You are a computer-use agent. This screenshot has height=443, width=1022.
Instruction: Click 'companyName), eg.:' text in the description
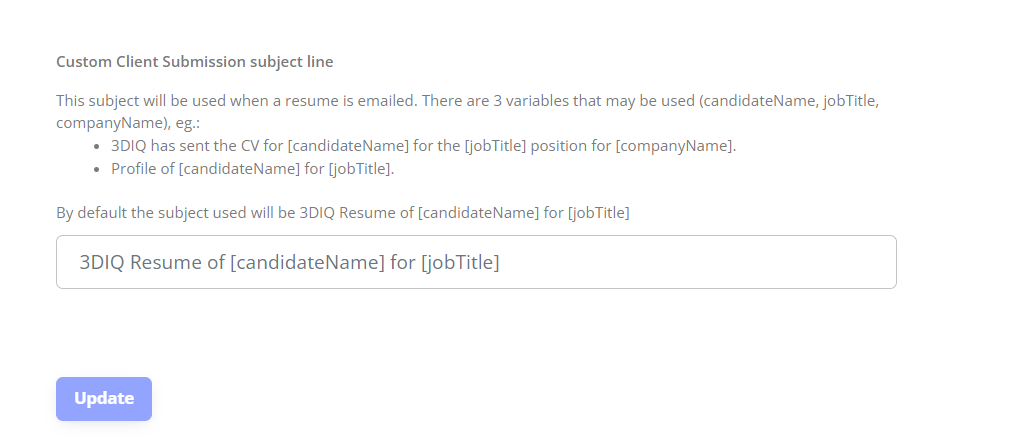pyautogui.click(x=128, y=123)
